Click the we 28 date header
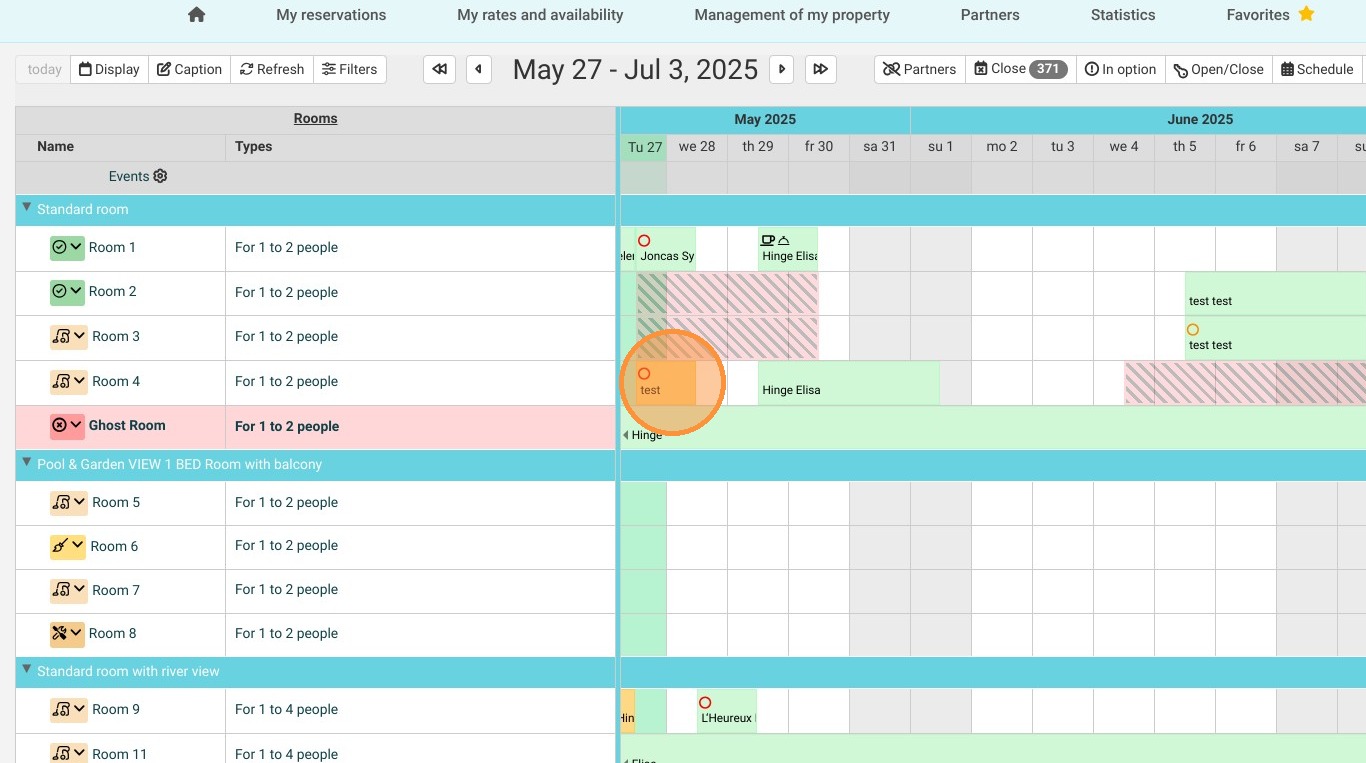 coord(697,147)
